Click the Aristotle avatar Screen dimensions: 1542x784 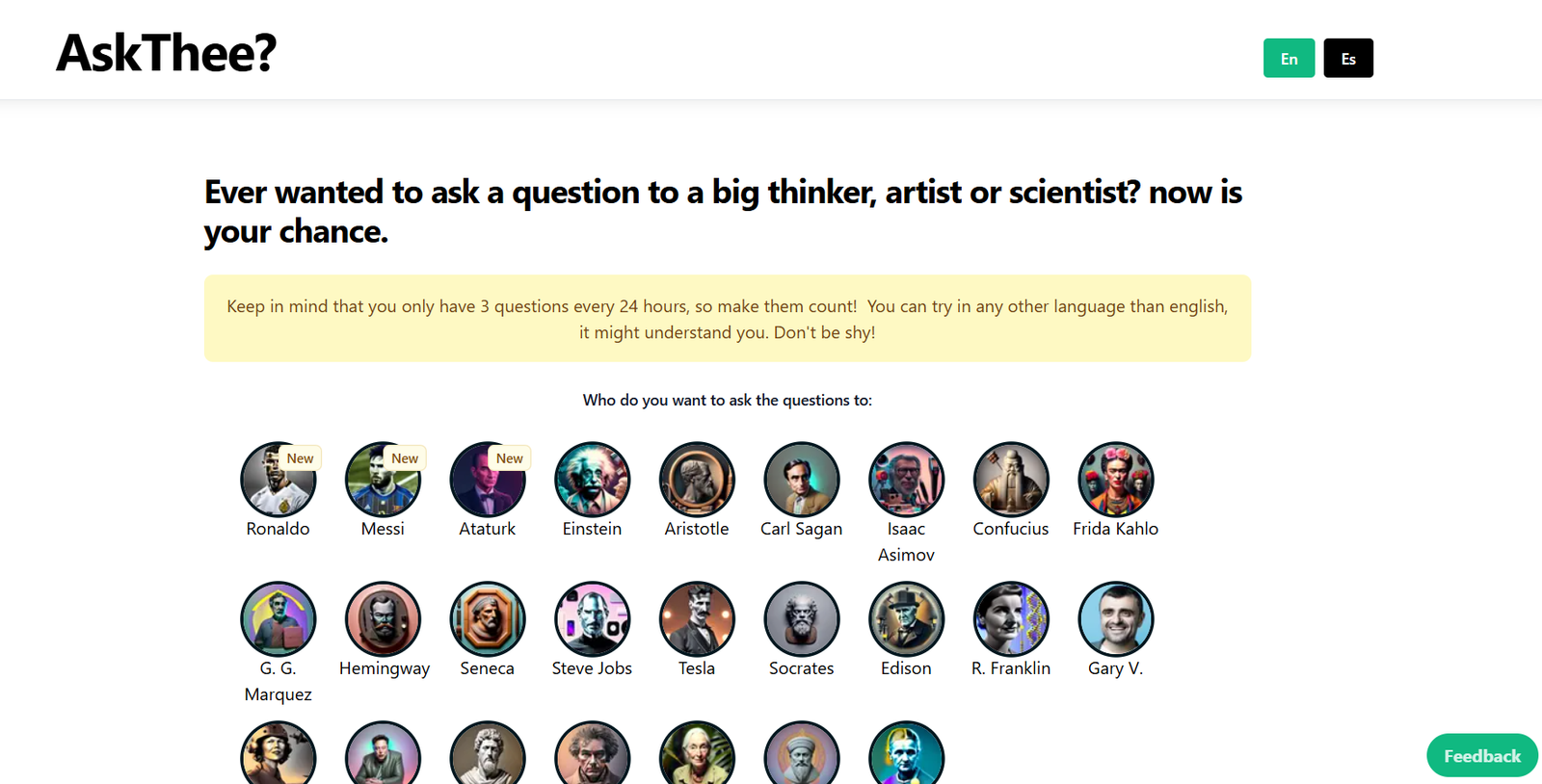click(x=697, y=480)
